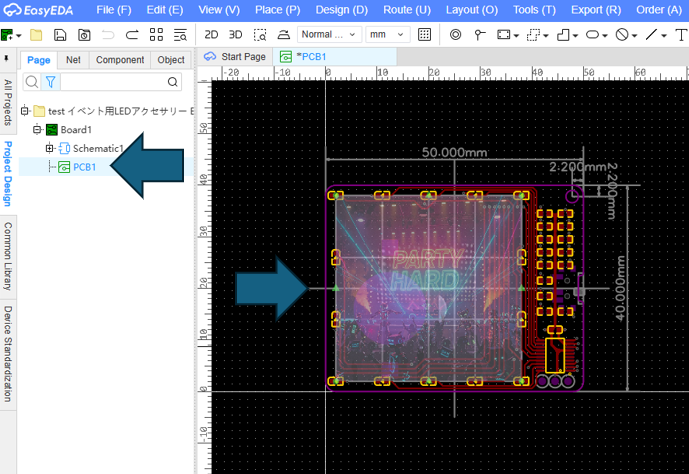689x474 pixels.
Task: Click the EasyEDA logo
Action: (38, 10)
